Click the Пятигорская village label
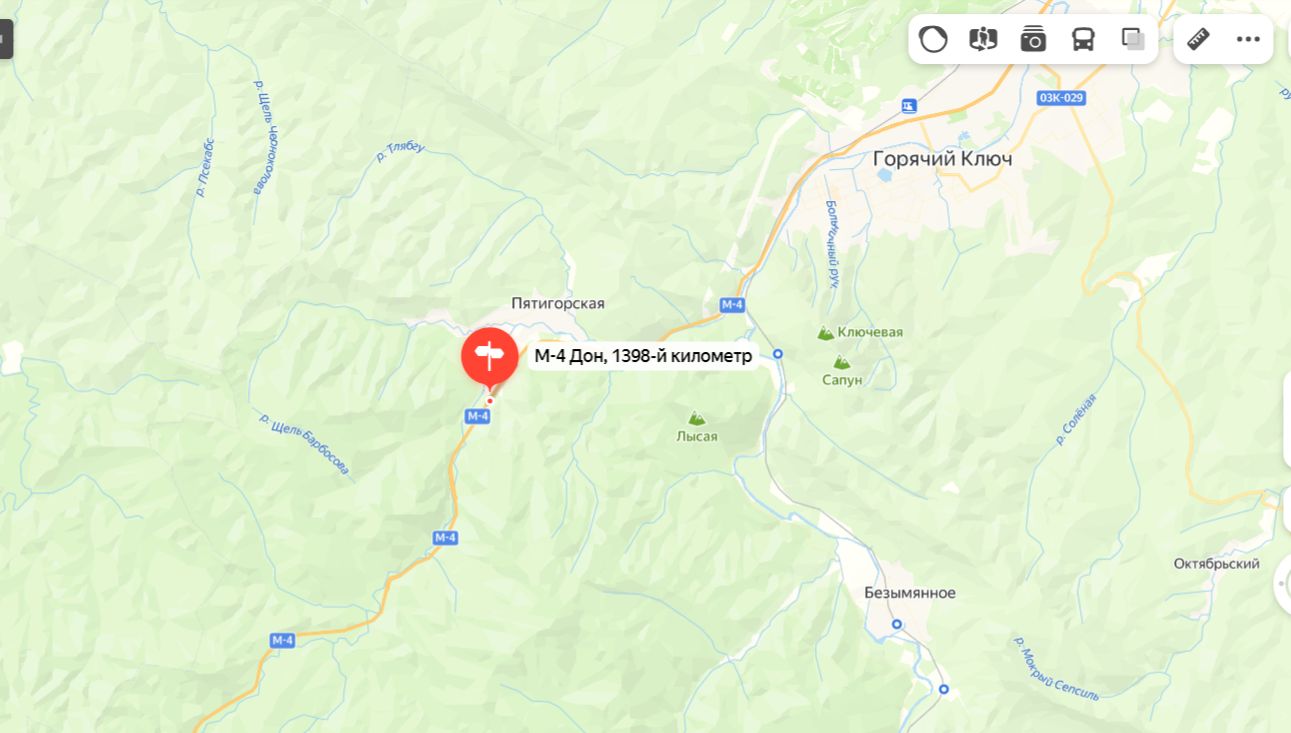The image size is (1291, 733). (558, 303)
